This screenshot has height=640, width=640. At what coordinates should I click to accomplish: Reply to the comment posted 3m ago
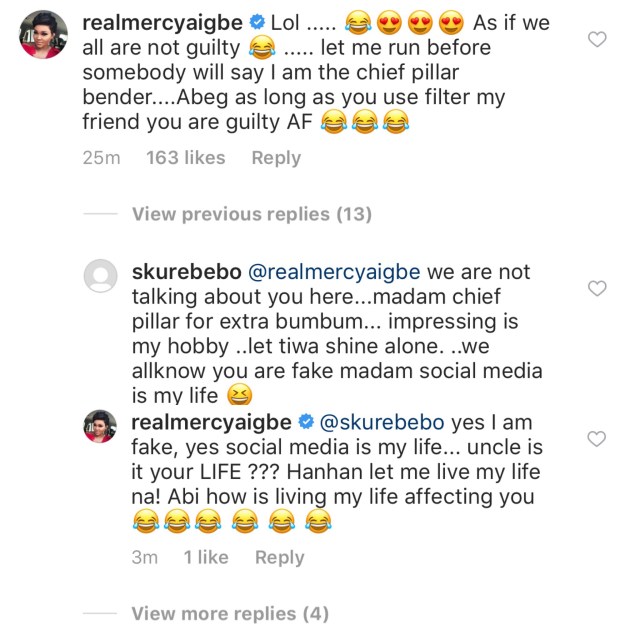click(279, 557)
